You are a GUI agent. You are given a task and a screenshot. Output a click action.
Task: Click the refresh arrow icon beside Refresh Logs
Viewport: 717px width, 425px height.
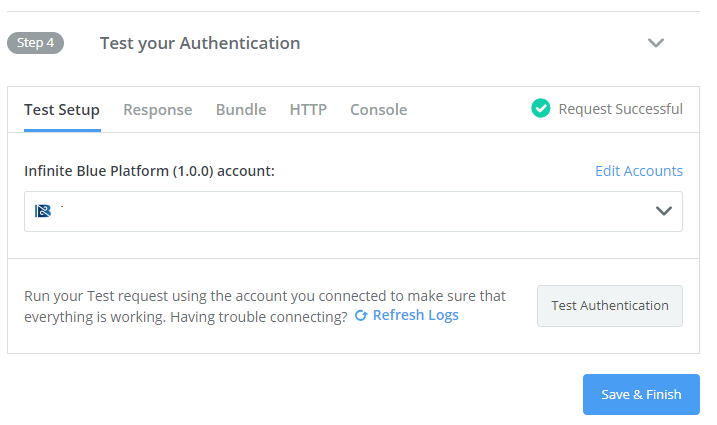click(361, 315)
